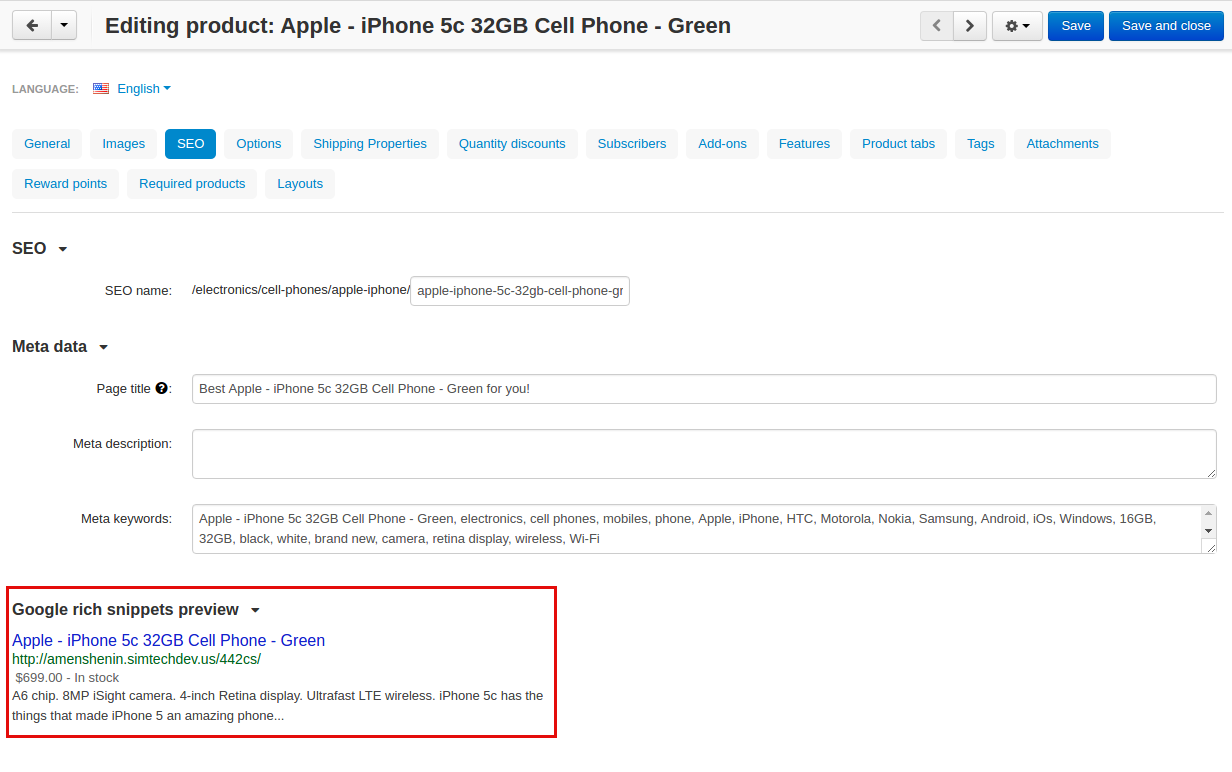Click the SEO name input field
This screenshot has width=1232, height=772.
pyautogui.click(x=520, y=291)
